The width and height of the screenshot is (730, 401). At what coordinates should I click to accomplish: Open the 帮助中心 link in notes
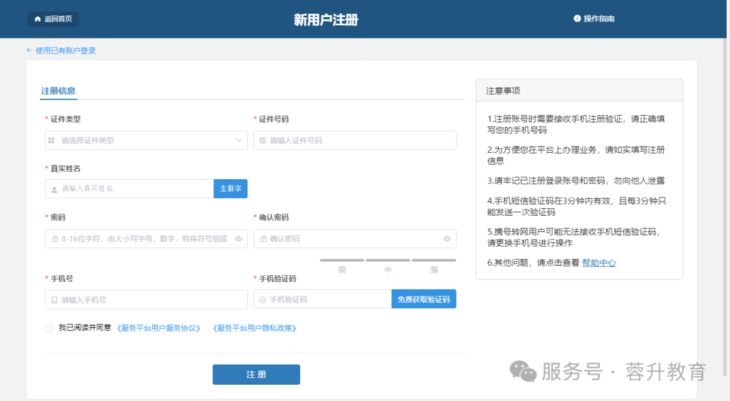point(598,263)
